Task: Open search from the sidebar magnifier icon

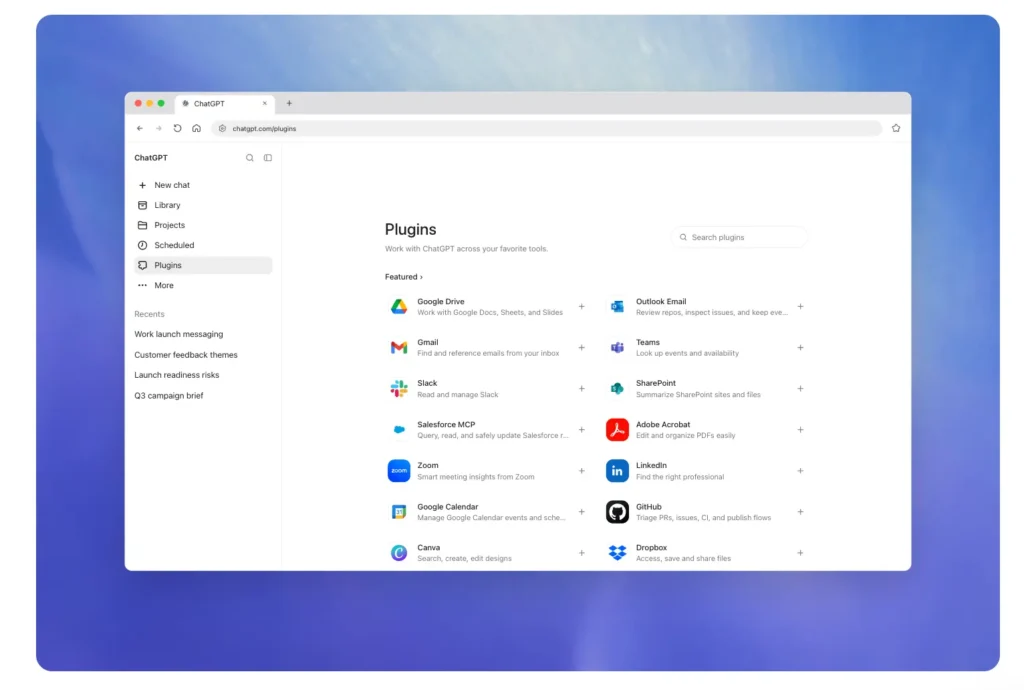Action: pyautogui.click(x=249, y=158)
